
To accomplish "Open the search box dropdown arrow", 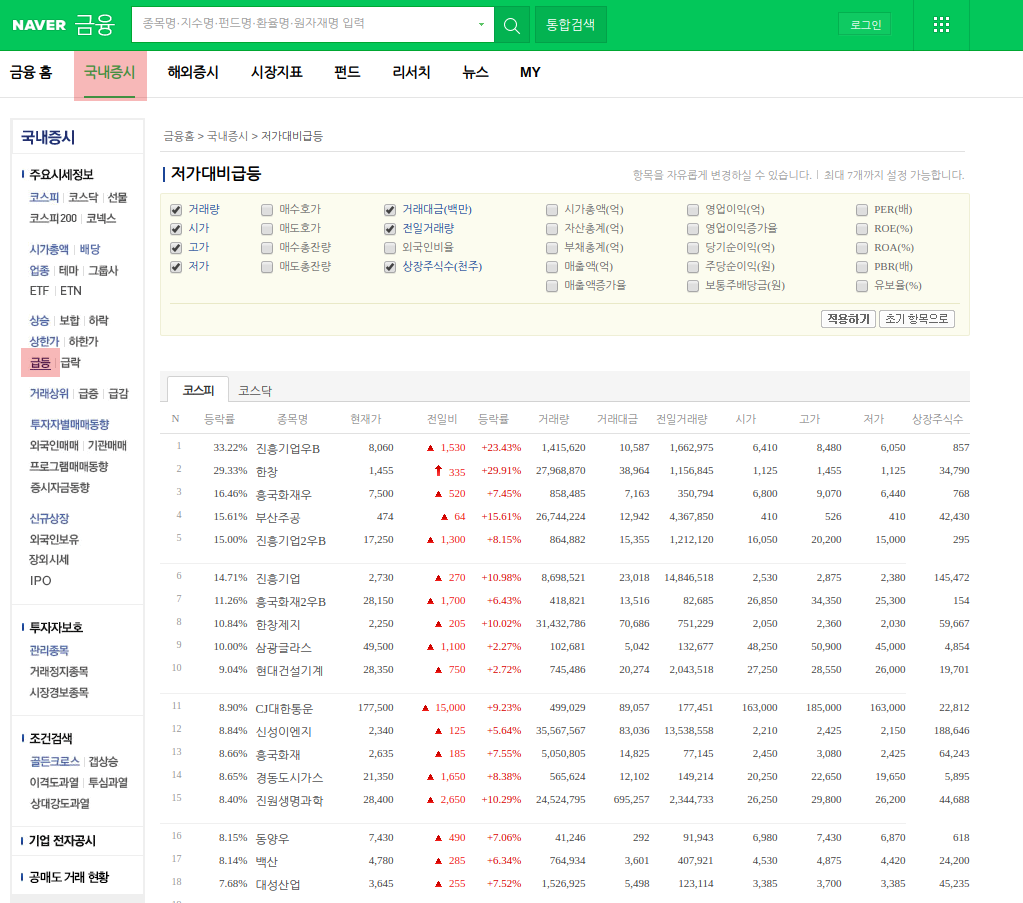I will tap(481, 25).
